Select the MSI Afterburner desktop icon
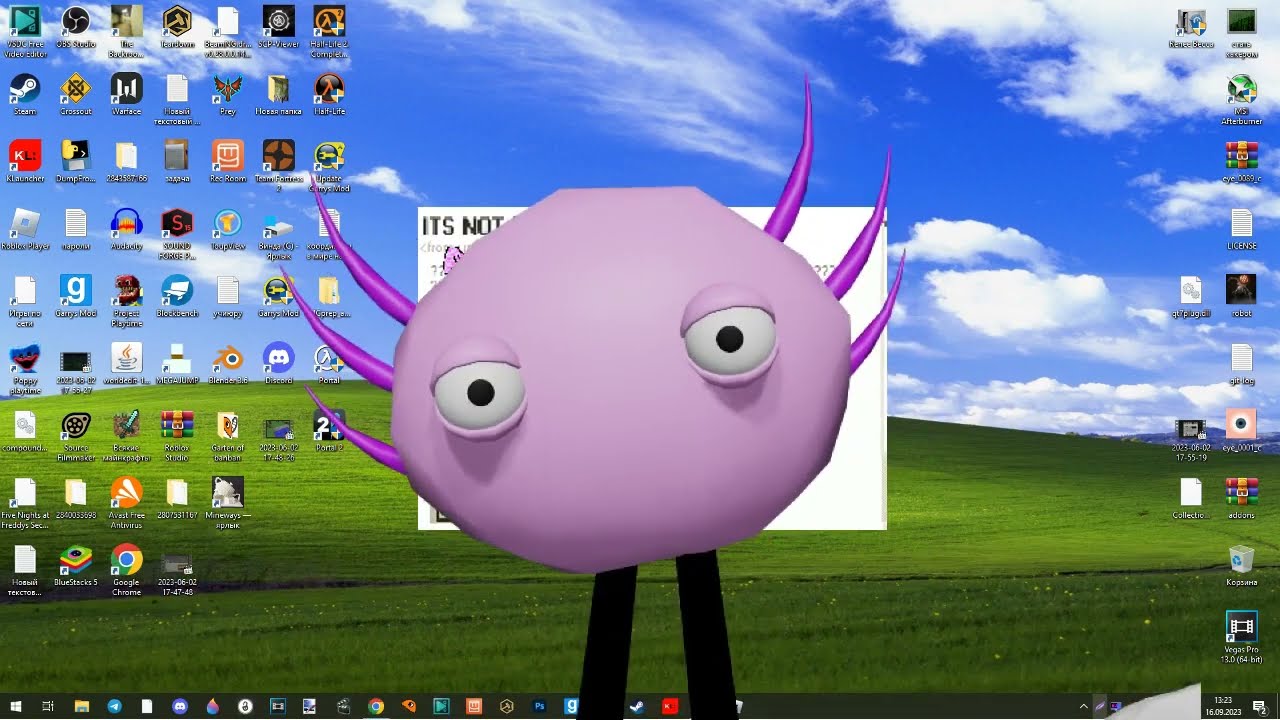 [x=1241, y=99]
